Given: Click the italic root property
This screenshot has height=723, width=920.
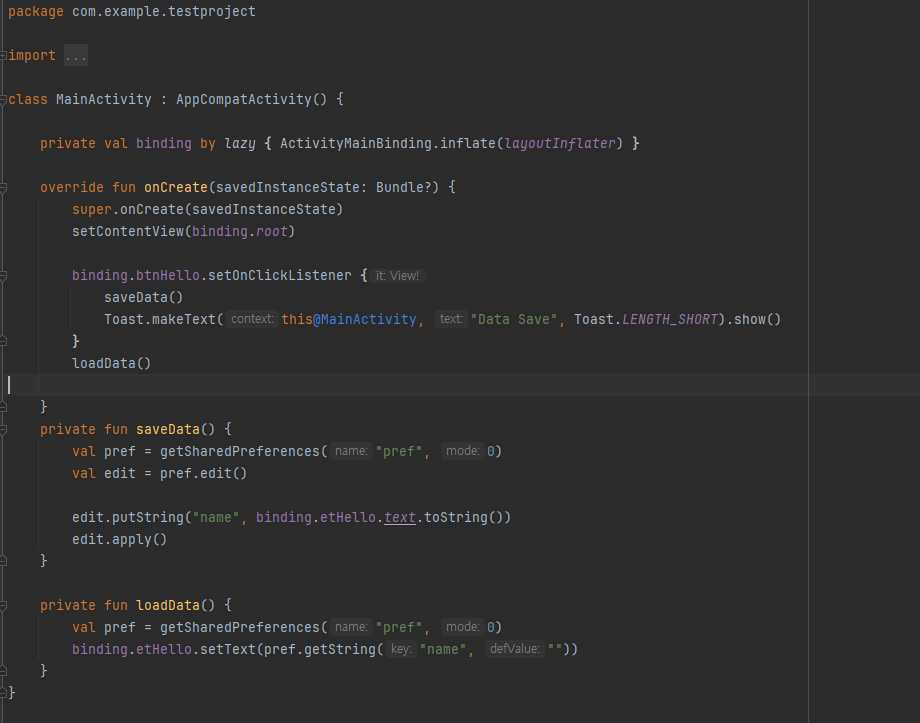Looking at the screenshot, I should tap(272, 231).
